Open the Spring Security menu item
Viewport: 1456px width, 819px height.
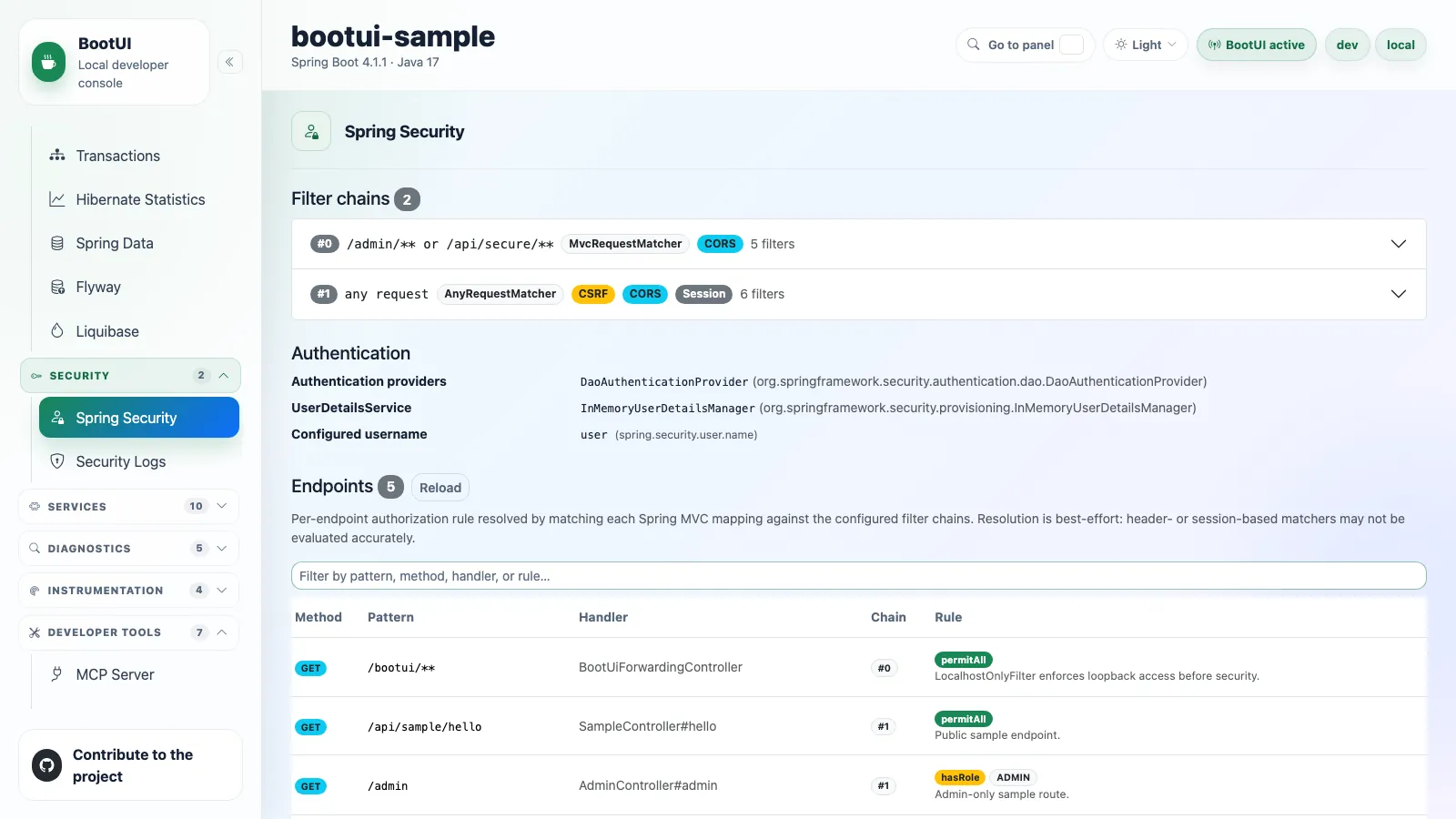[x=139, y=418]
